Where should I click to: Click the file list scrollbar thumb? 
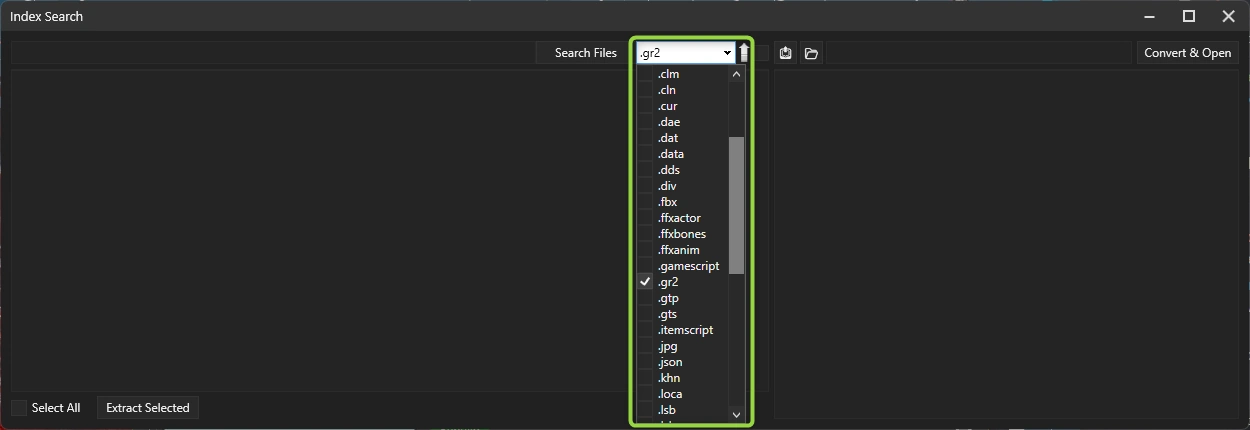(x=736, y=205)
